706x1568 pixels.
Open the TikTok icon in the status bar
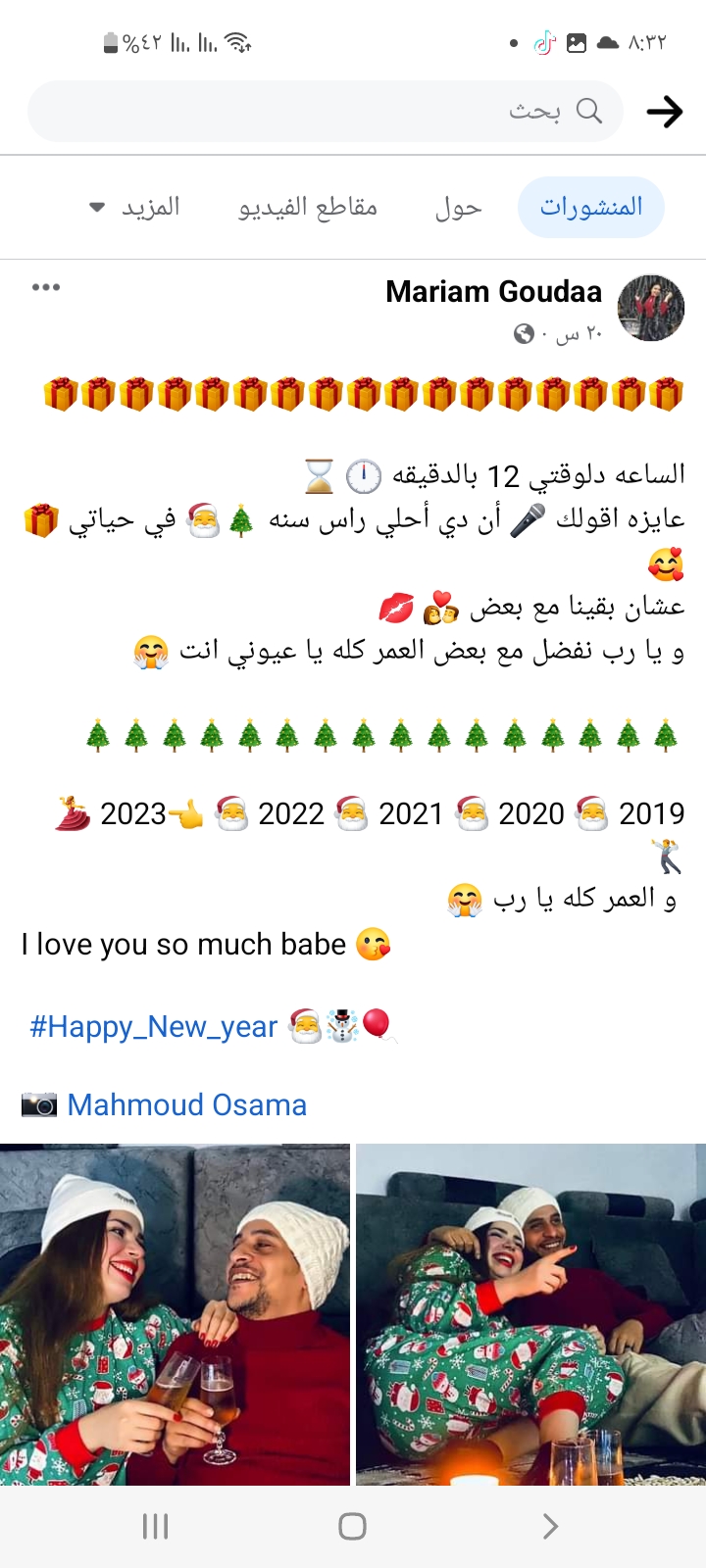pos(544,43)
